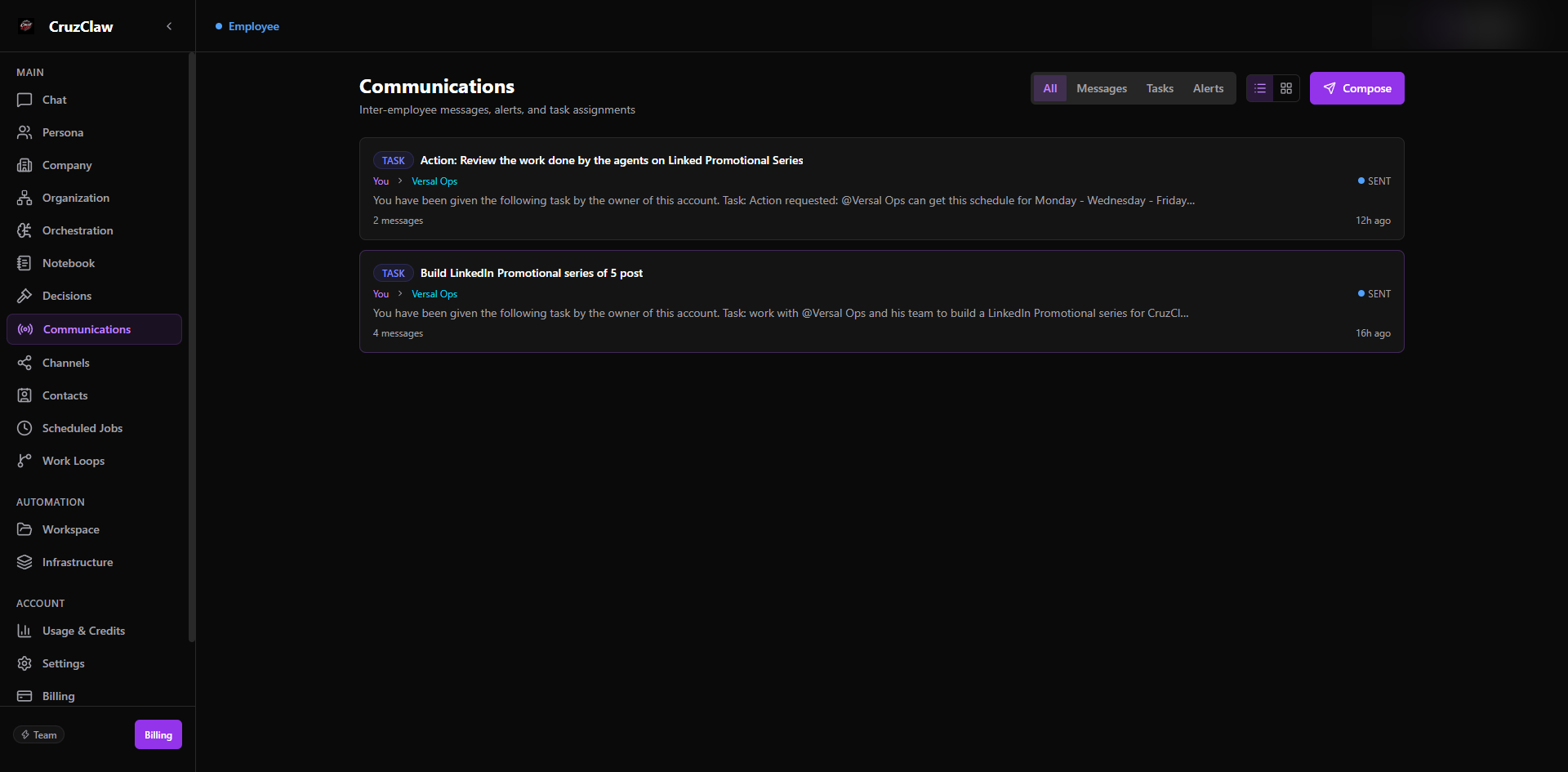Switch to grid view layout
Screen dimensions: 1568x772
pyautogui.click(x=1286, y=88)
